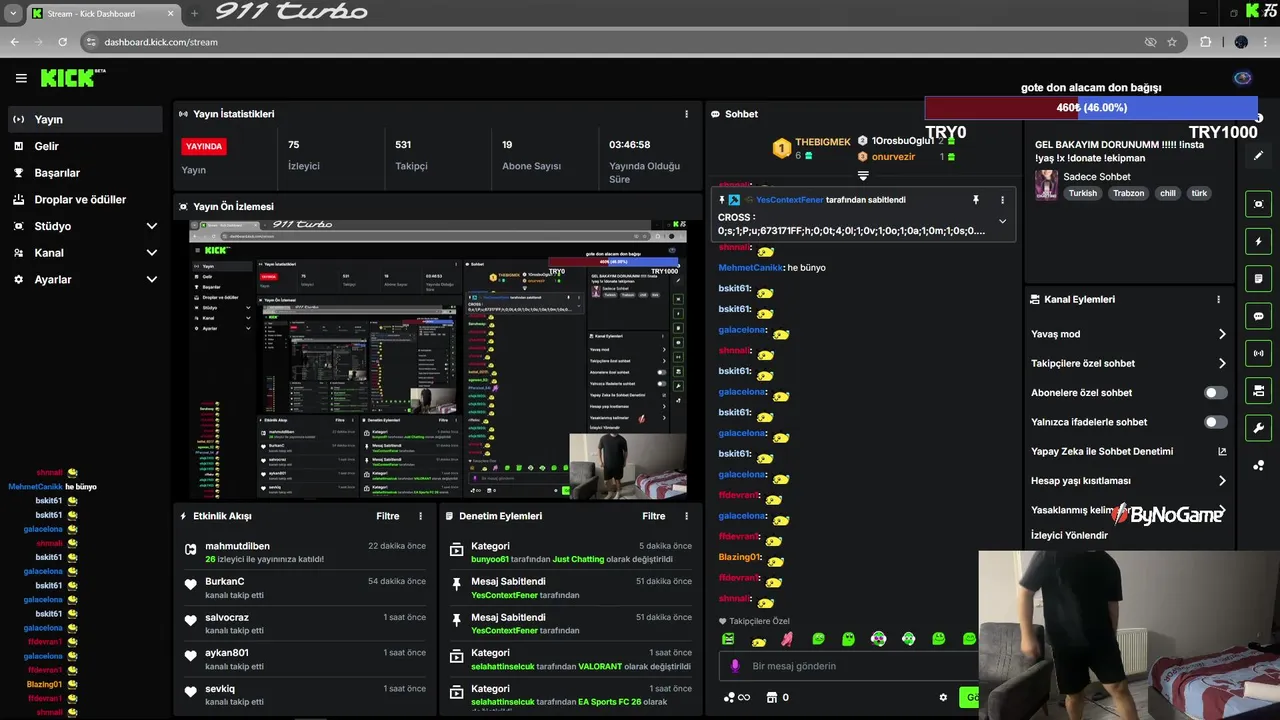Open external link icon for Yapay Zeka Sohbet Denetimi
This screenshot has height=720, width=1280.
1222,451
